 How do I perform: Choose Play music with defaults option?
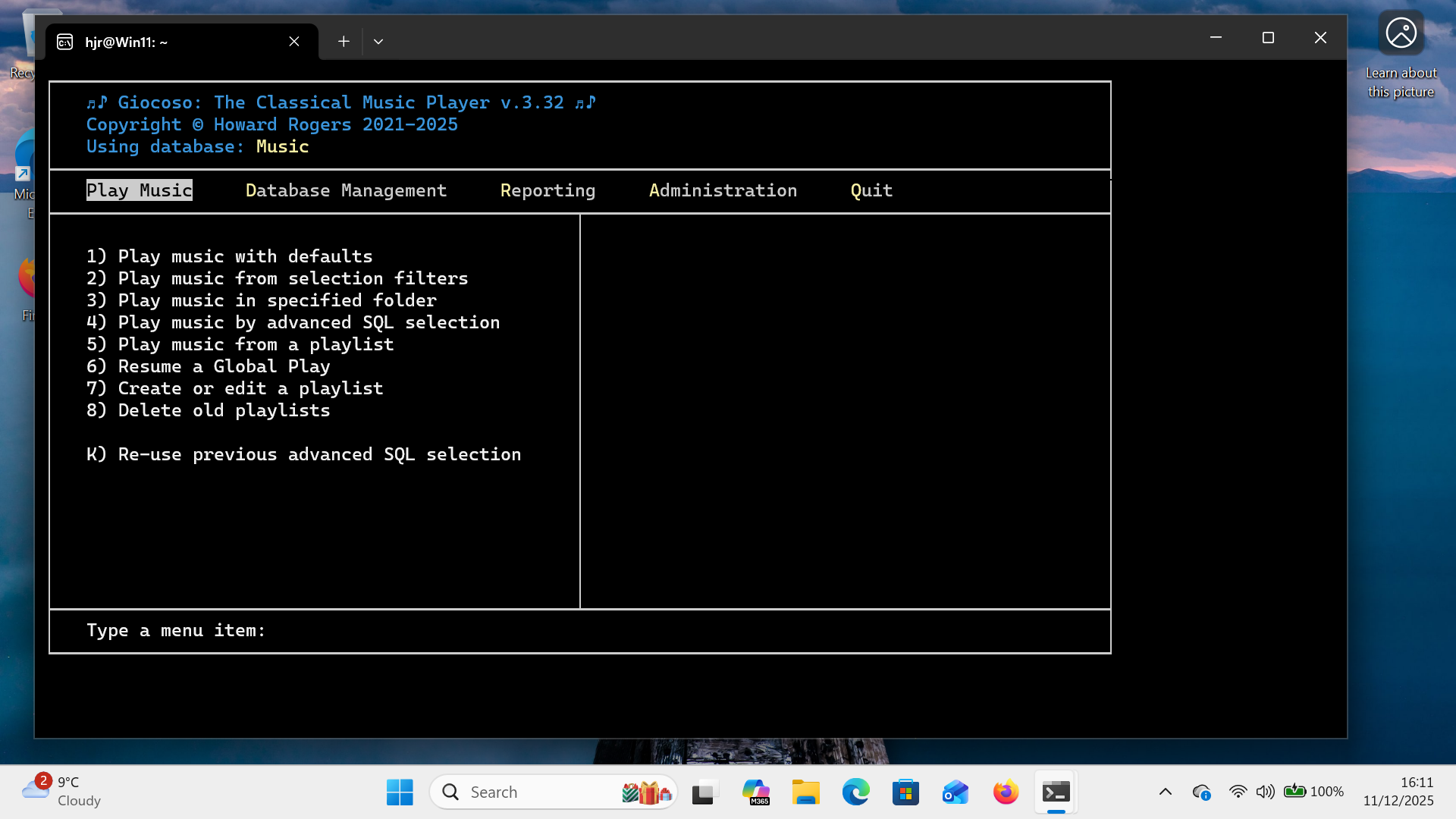coord(230,256)
